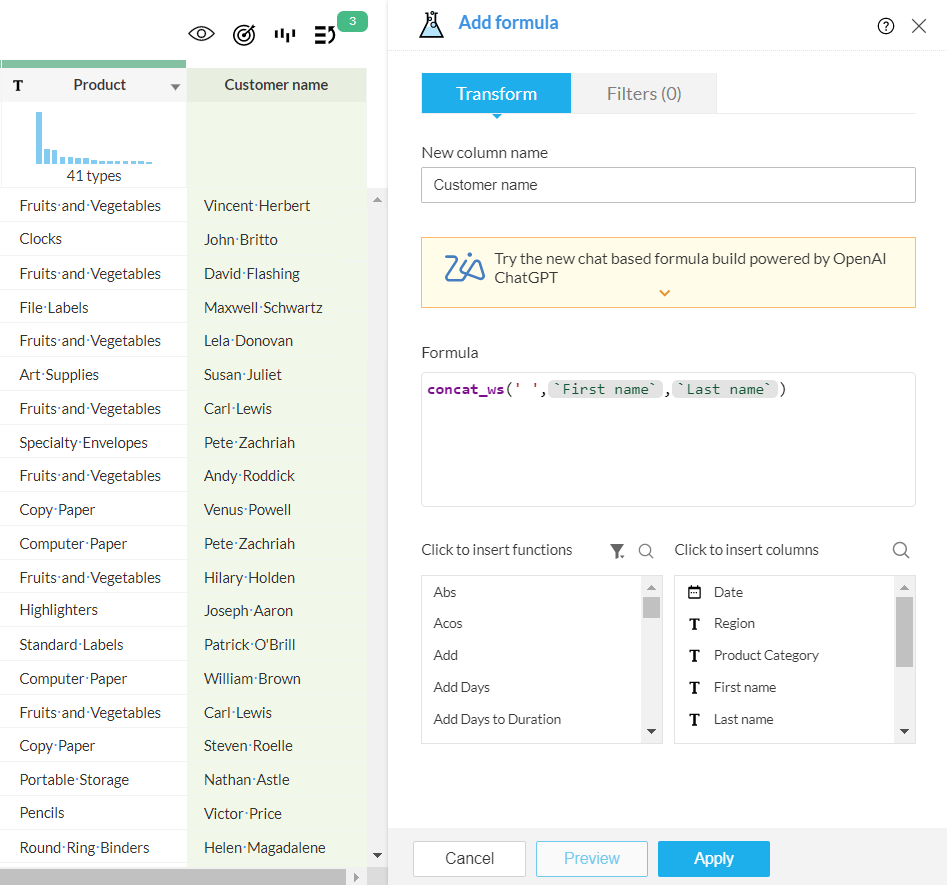
Task: Click the Apply button
Action: (x=713, y=858)
